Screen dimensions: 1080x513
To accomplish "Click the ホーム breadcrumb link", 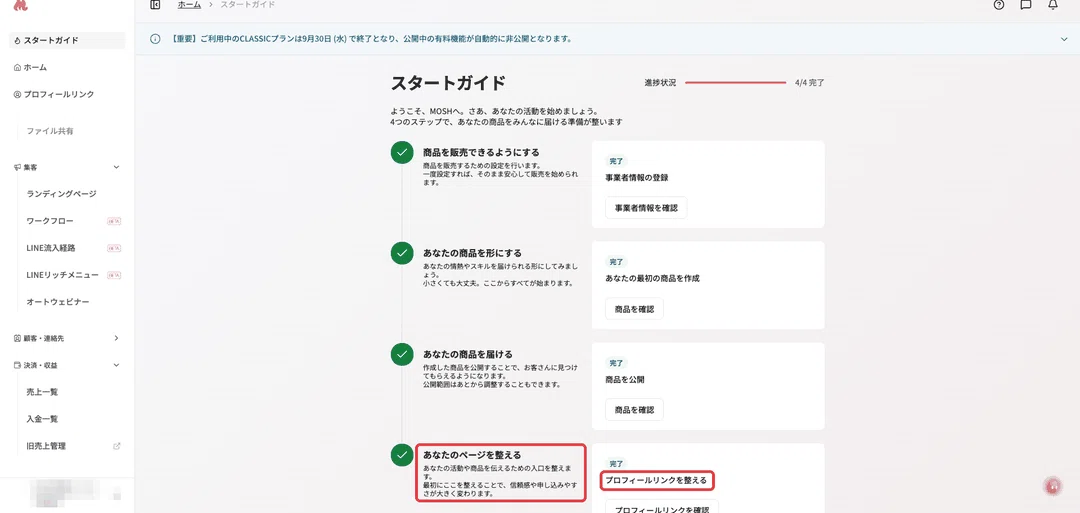I will click(189, 5).
